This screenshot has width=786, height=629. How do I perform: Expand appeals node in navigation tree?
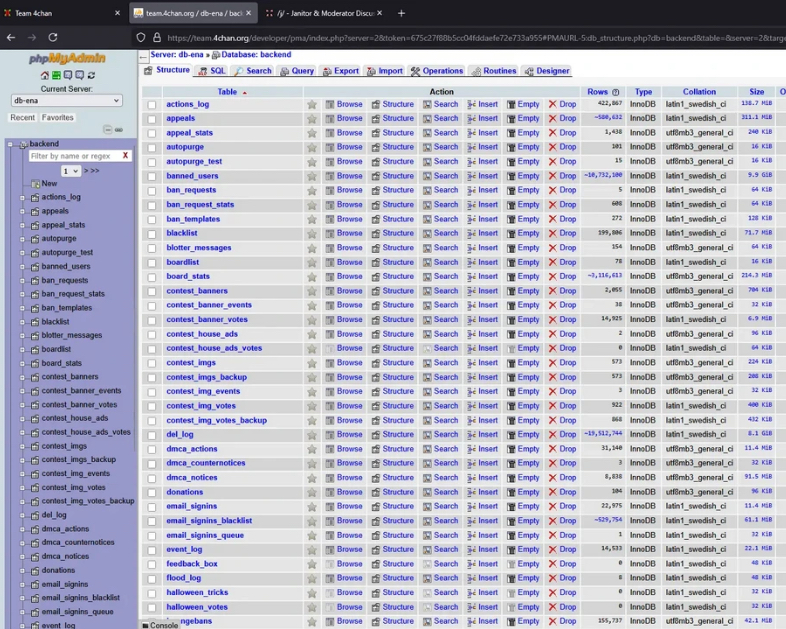[x=22, y=212]
